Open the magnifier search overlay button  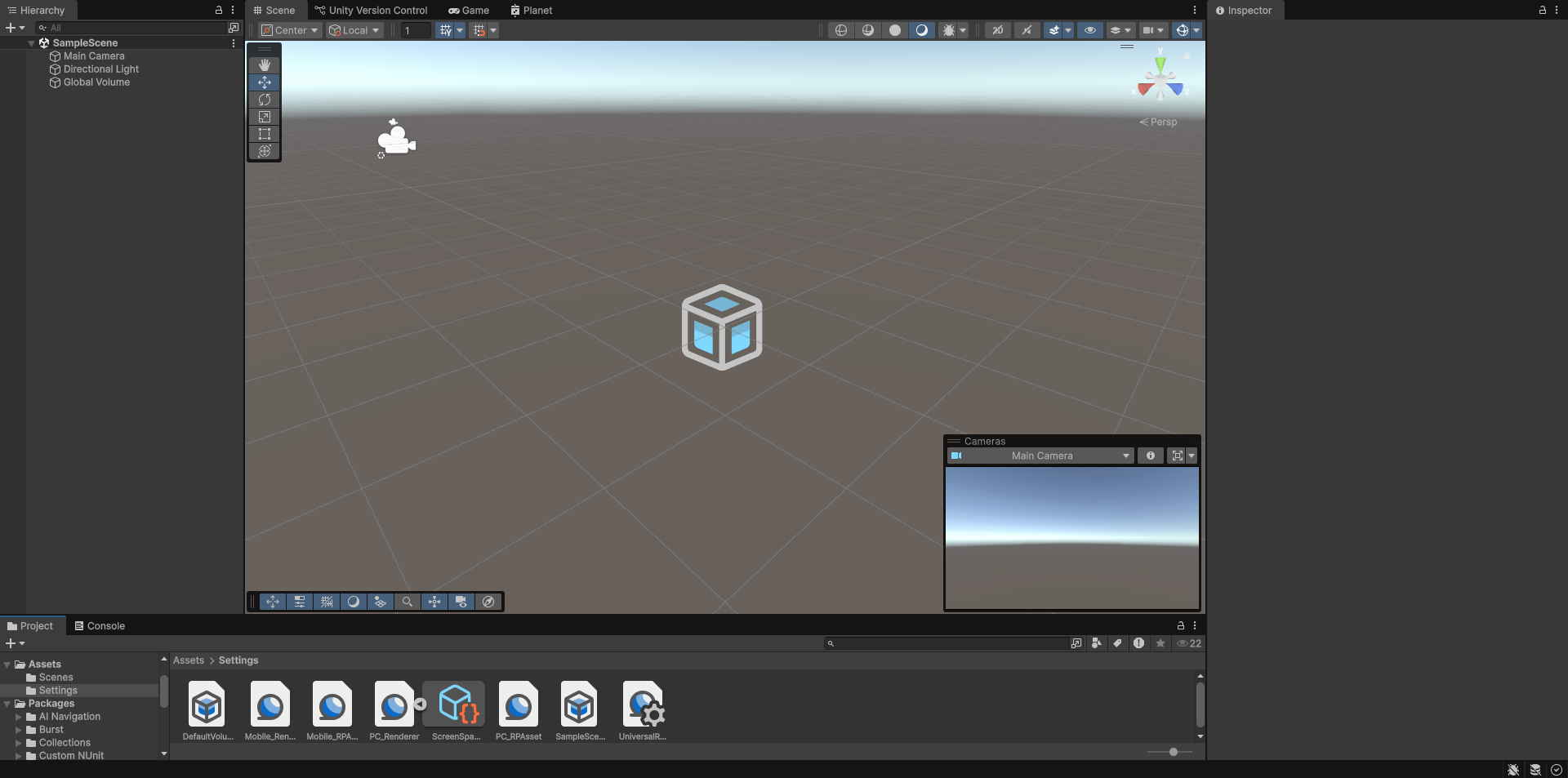click(x=407, y=602)
